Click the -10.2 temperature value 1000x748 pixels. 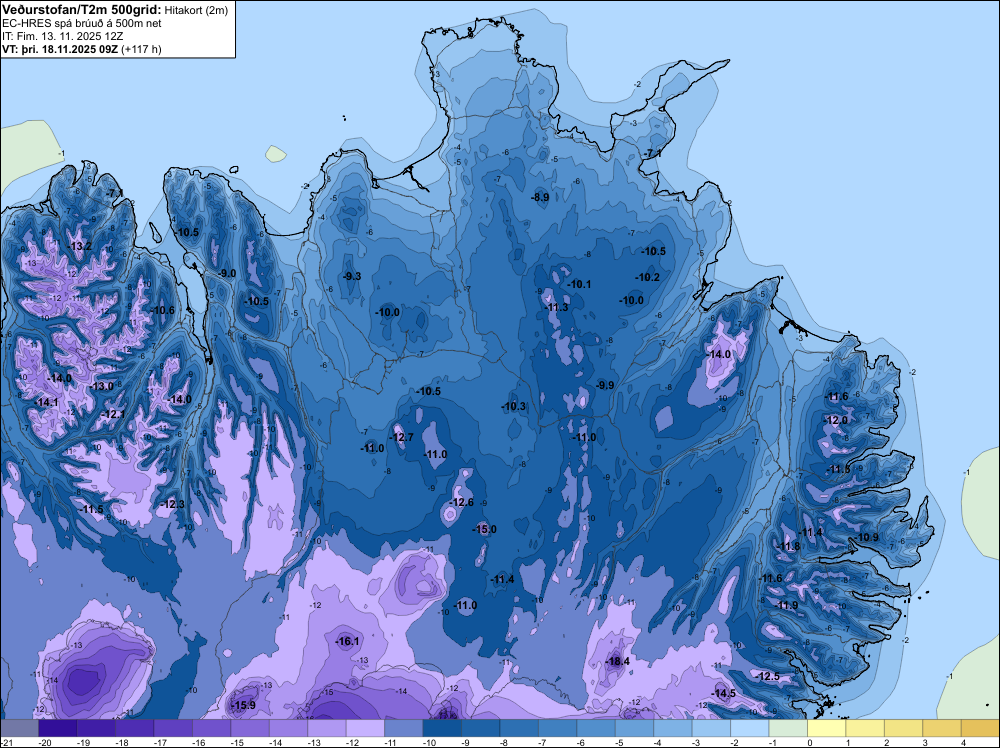coord(648,277)
